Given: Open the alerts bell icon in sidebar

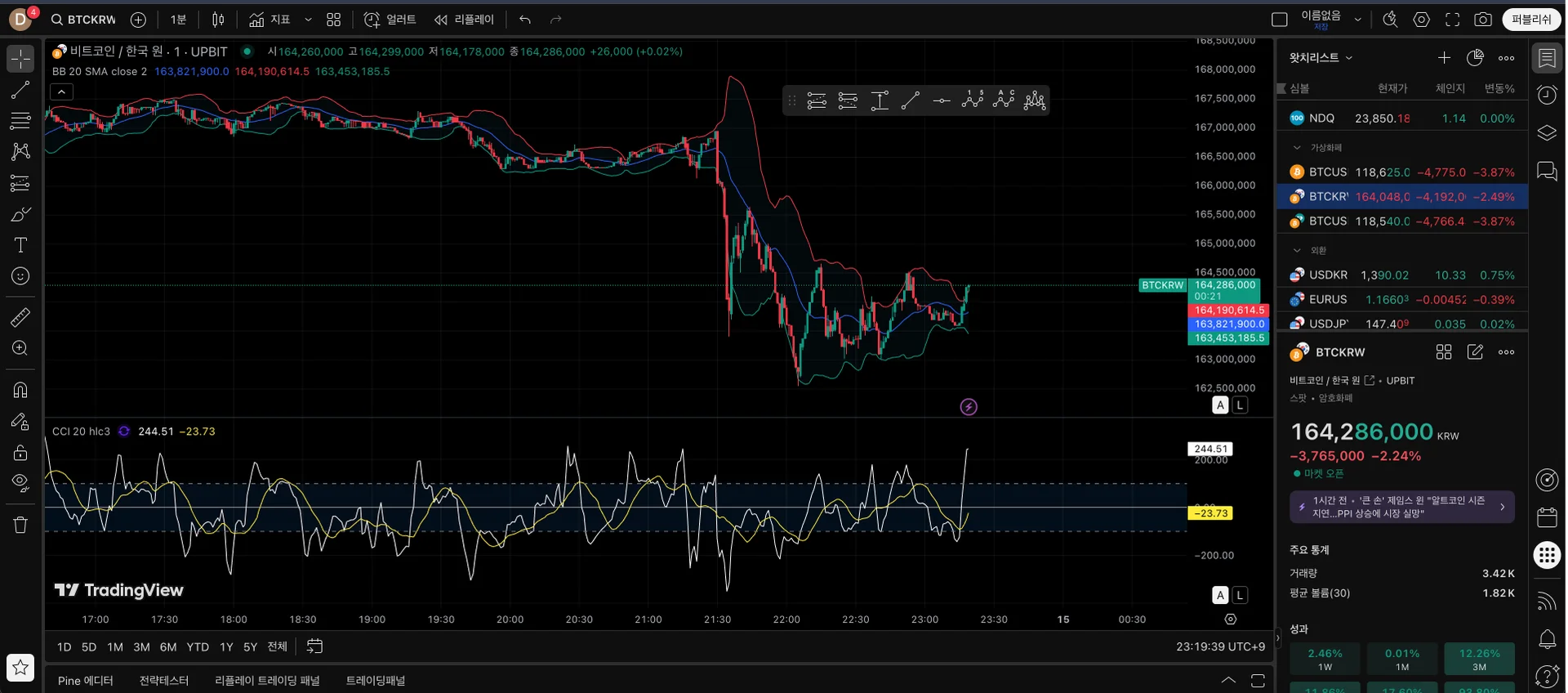Looking at the screenshot, I should coord(1547,639).
